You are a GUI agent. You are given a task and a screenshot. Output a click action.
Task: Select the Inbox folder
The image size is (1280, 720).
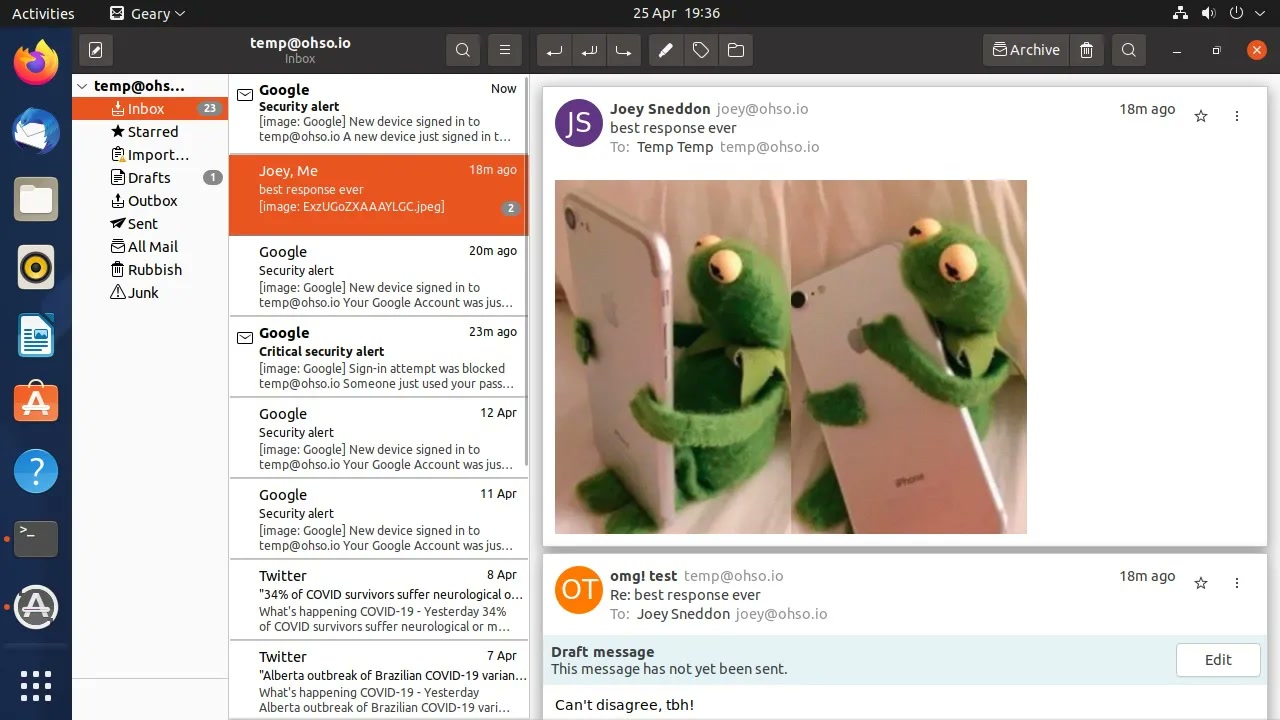tap(150, 108)
